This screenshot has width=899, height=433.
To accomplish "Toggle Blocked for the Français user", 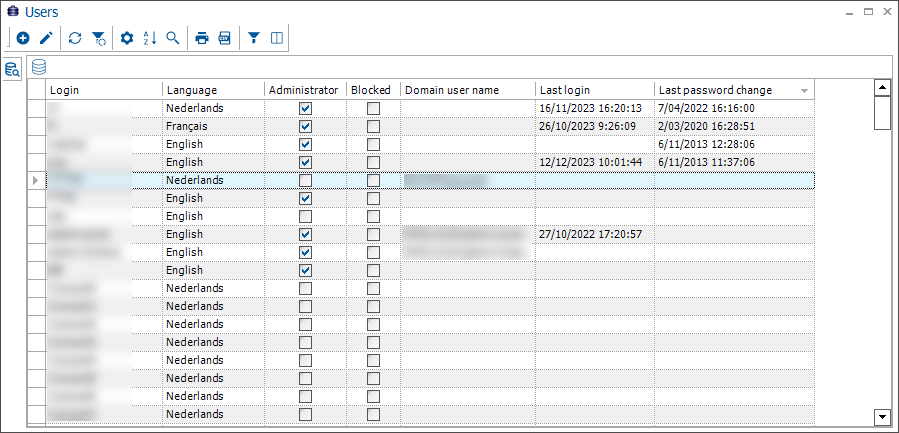I will point(373,126).
